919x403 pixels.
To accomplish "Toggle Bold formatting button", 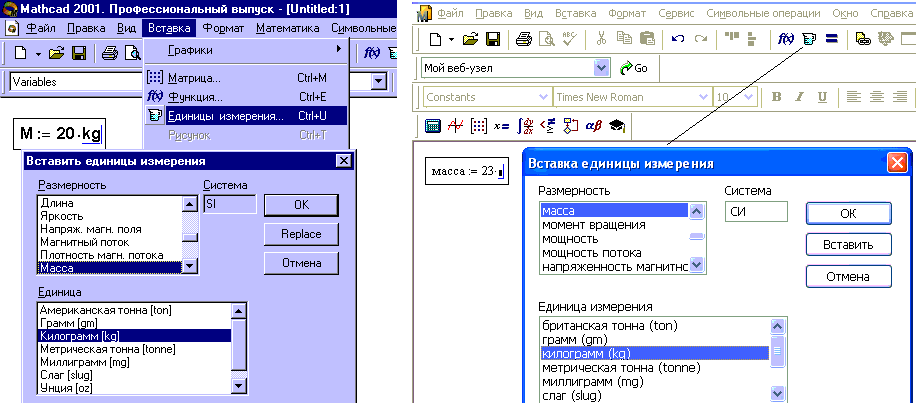I will tap(777, 97).
